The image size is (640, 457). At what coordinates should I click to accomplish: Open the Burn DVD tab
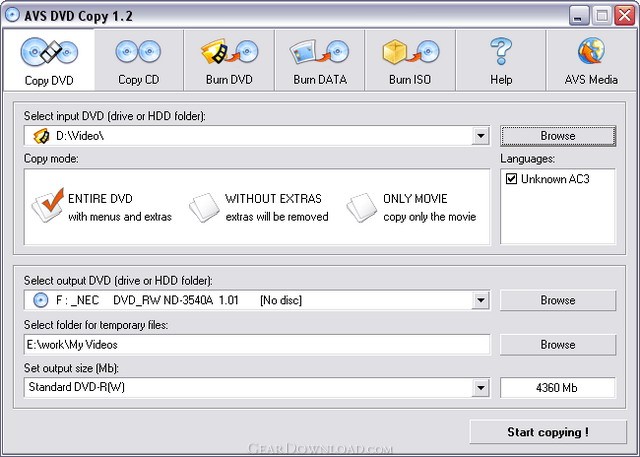tap(229, 60)
